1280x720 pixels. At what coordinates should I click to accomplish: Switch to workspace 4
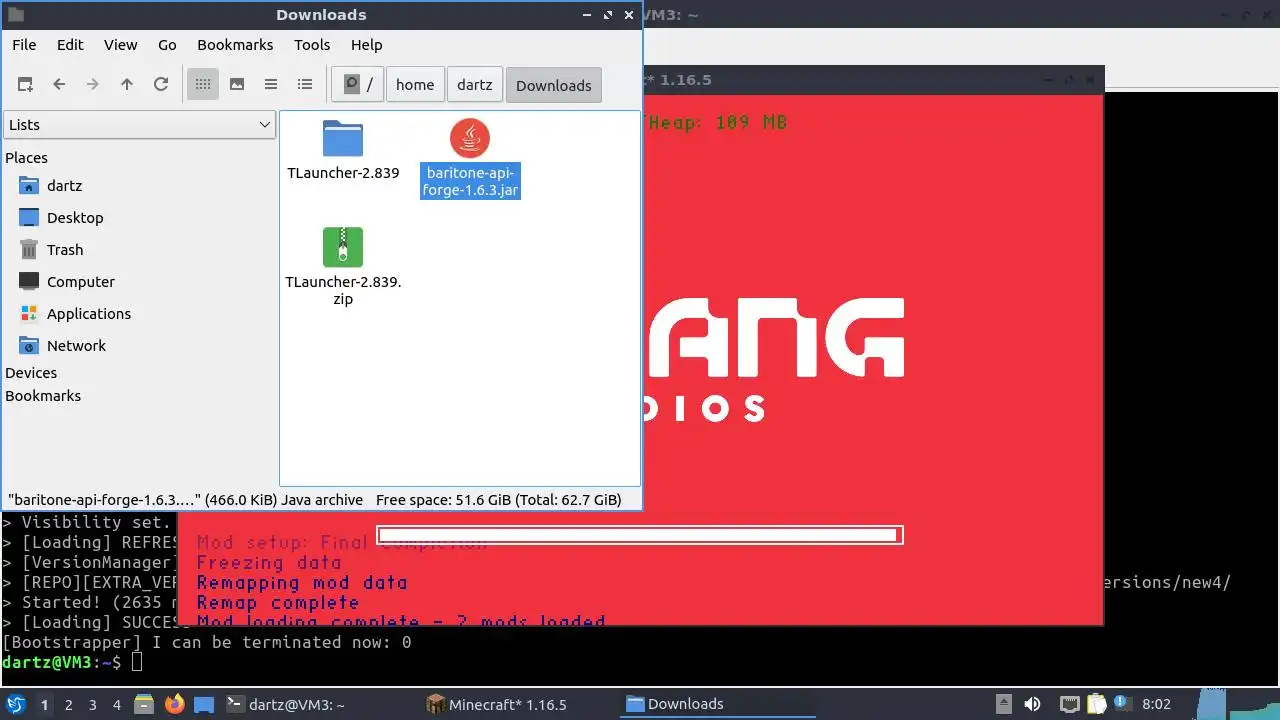(x=116, y=705)
